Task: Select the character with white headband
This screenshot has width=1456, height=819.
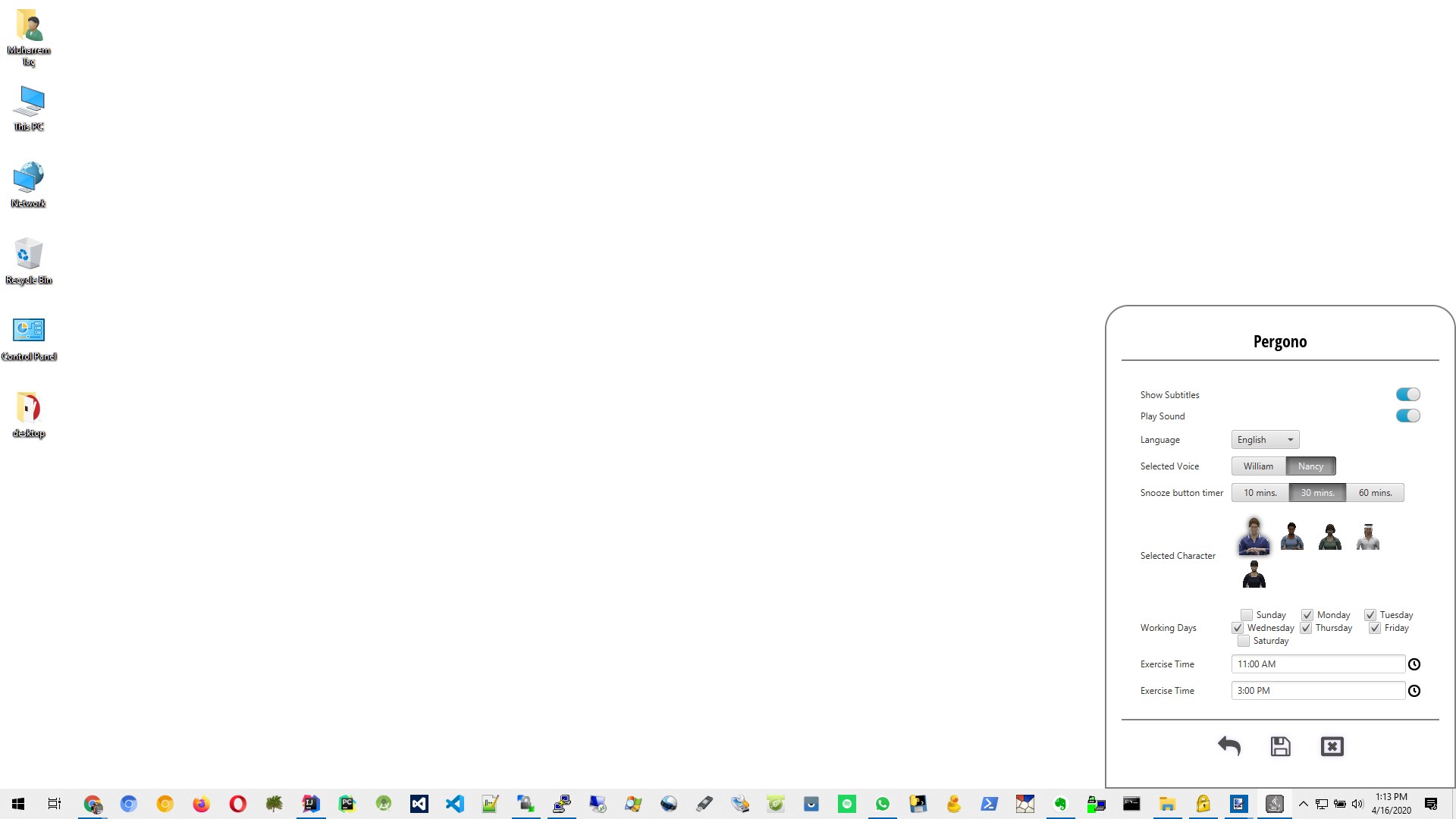Action: pos(1367,536)
